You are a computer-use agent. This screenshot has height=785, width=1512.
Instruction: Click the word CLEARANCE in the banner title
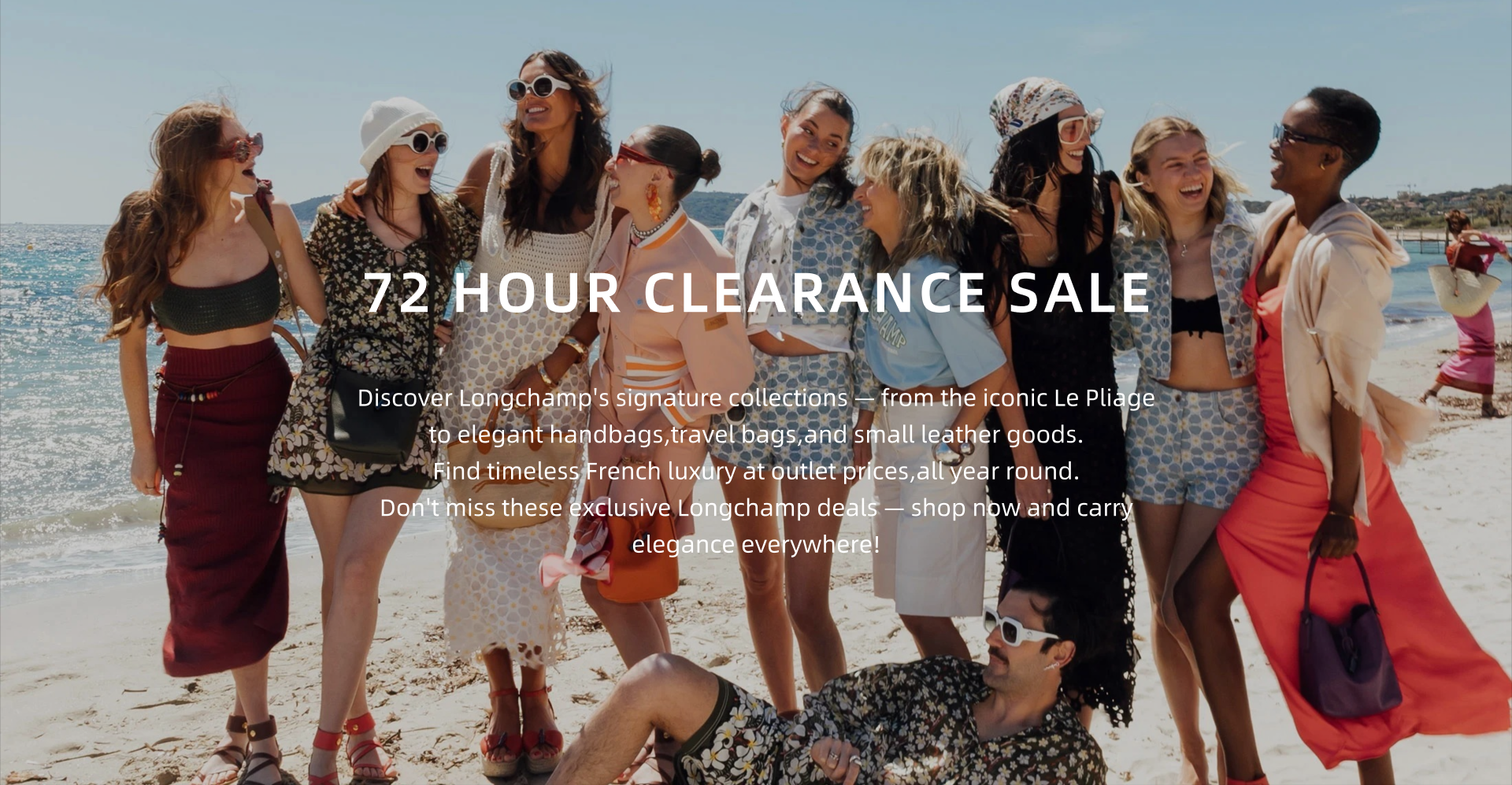(815, 293)
